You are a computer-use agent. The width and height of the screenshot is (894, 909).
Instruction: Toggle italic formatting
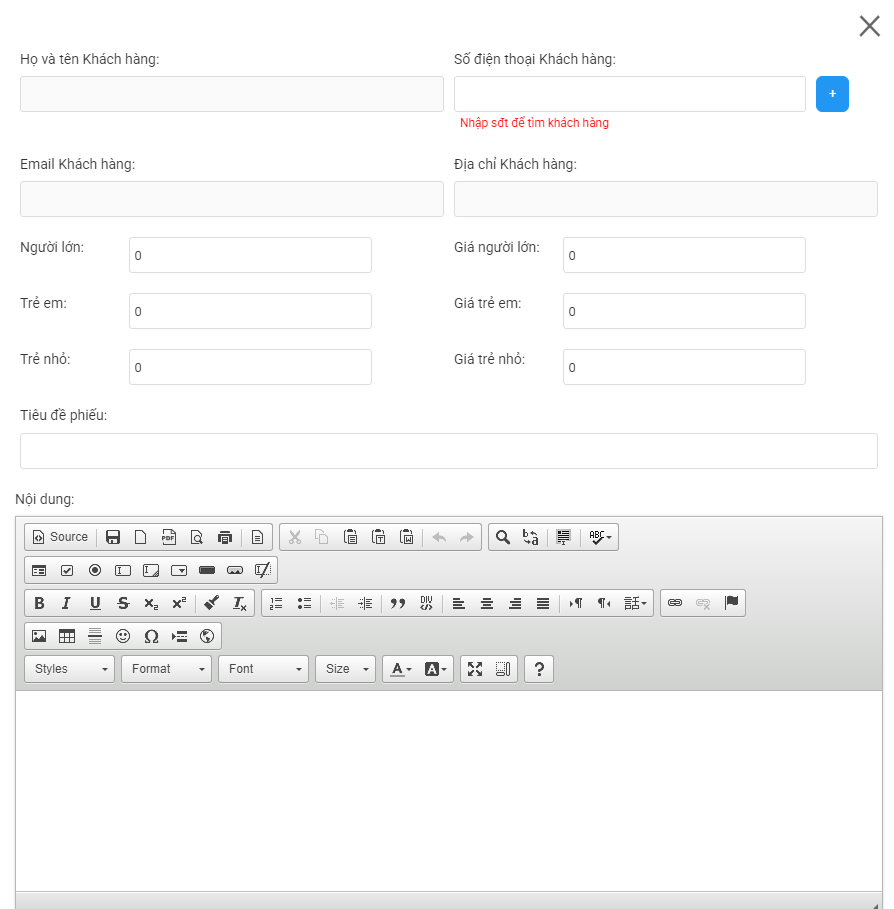[66, 603]
